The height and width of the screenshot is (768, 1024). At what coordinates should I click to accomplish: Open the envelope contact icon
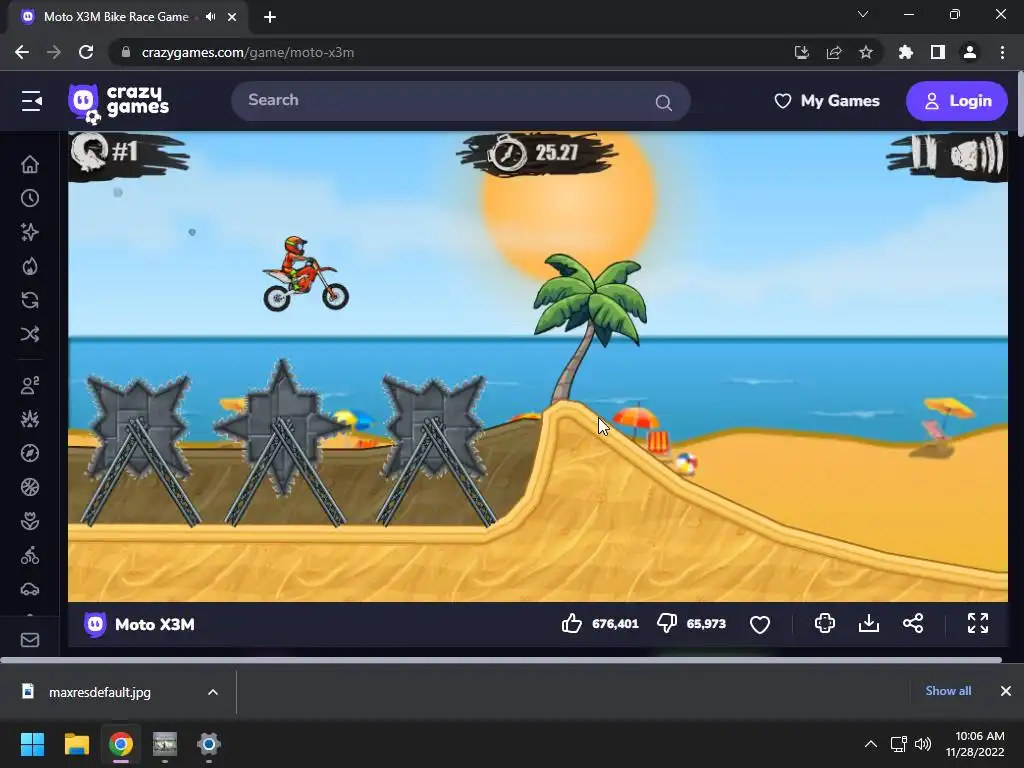(x=30, y=641)
